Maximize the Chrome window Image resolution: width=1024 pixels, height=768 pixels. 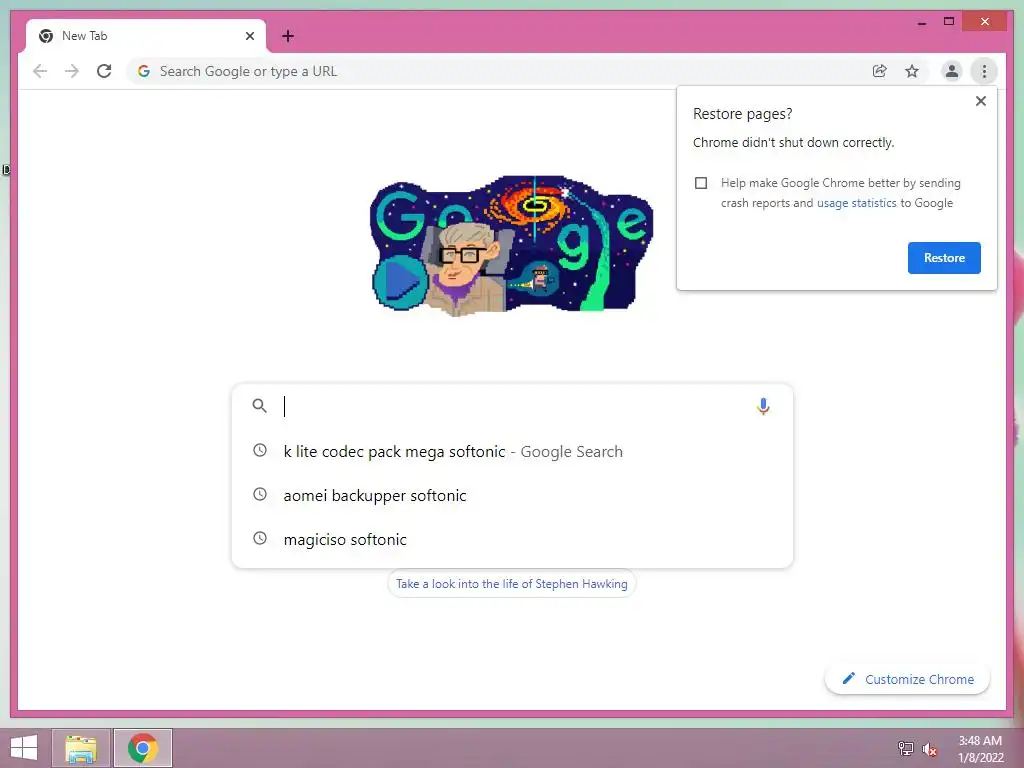click(x=949, y=22)
